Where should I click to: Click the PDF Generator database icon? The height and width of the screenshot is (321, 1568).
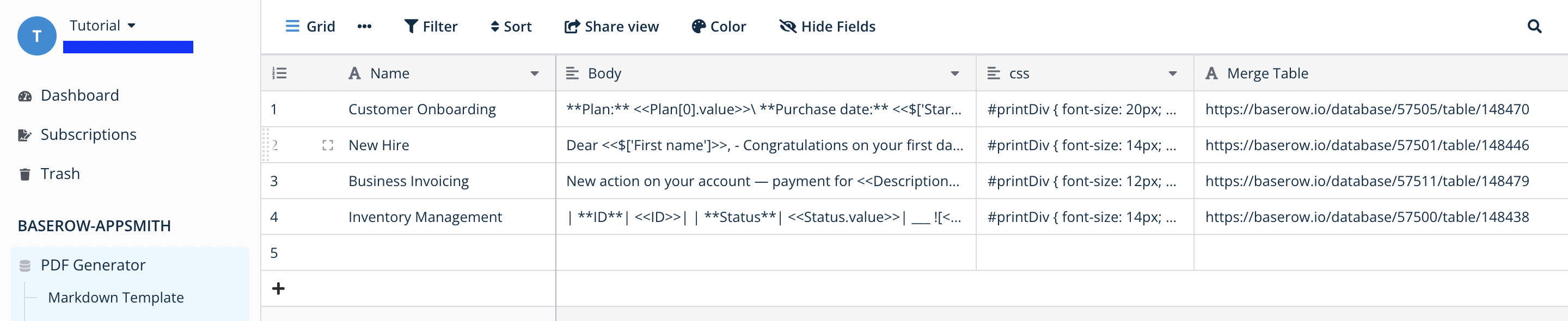coord(25,266)
